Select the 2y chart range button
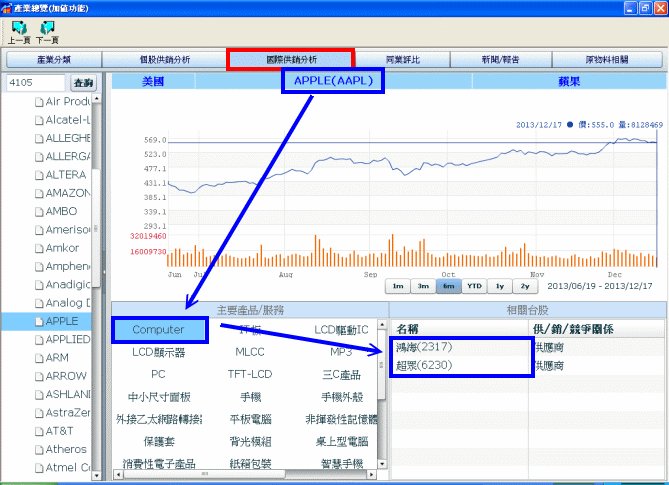 525,286
